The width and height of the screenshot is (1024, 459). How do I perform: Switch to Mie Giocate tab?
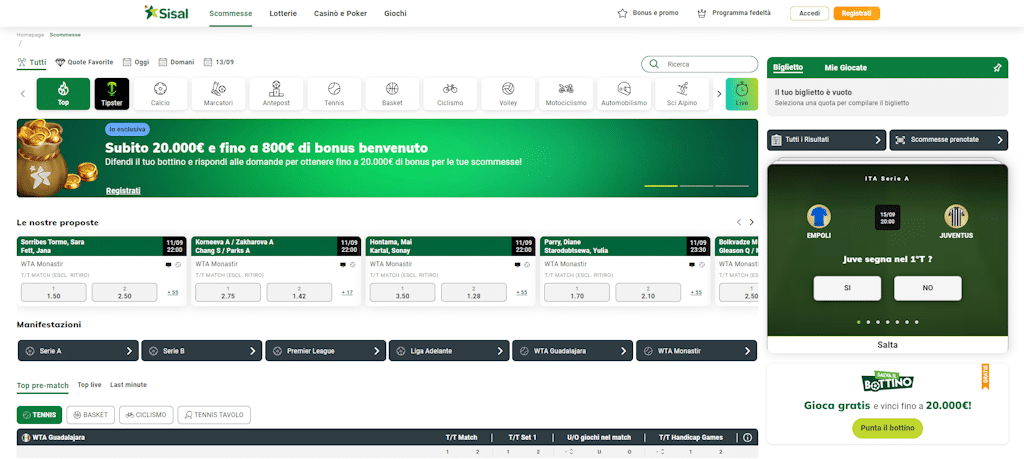click(x=845, y=68)
